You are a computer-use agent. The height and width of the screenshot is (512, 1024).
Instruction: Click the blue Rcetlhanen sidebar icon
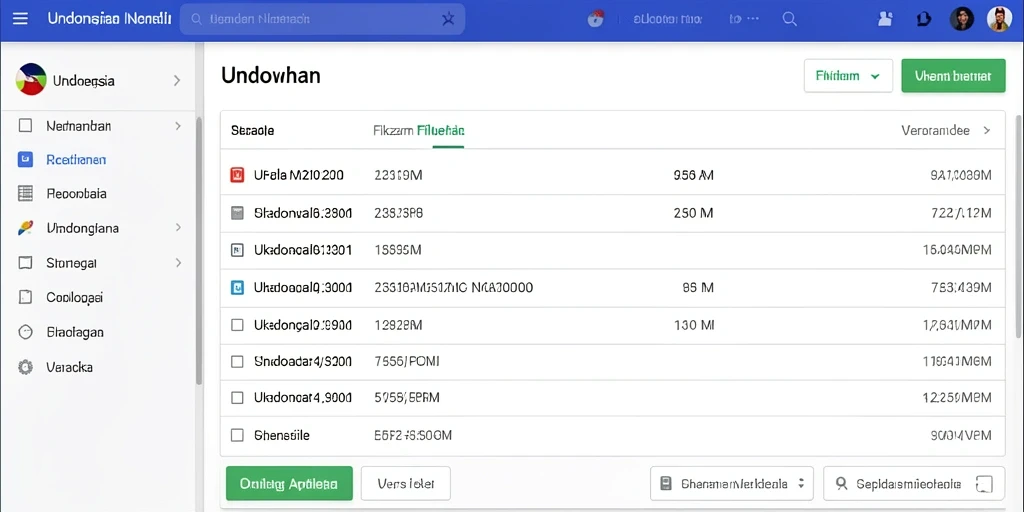pyautogui.click(x=25, y=159)
